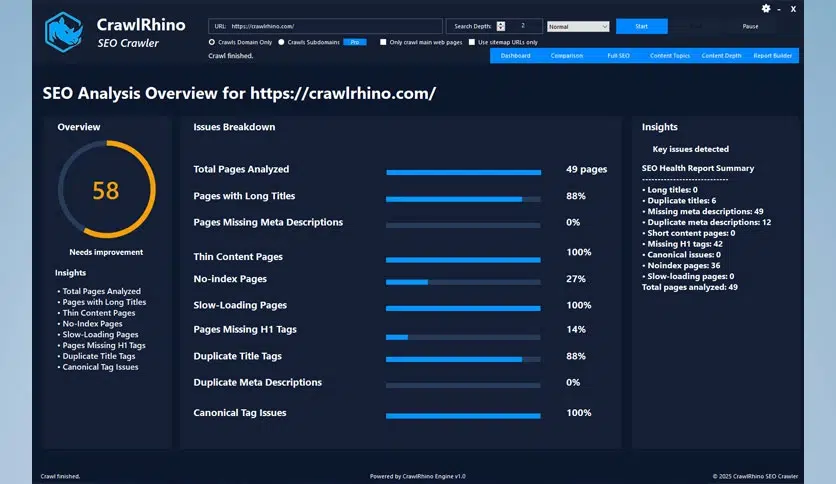The height and width of the screenshot is (484, 836).
Task: Switch to the Dashboard tab
Action: pyautogui.click(x=516, y=56)
